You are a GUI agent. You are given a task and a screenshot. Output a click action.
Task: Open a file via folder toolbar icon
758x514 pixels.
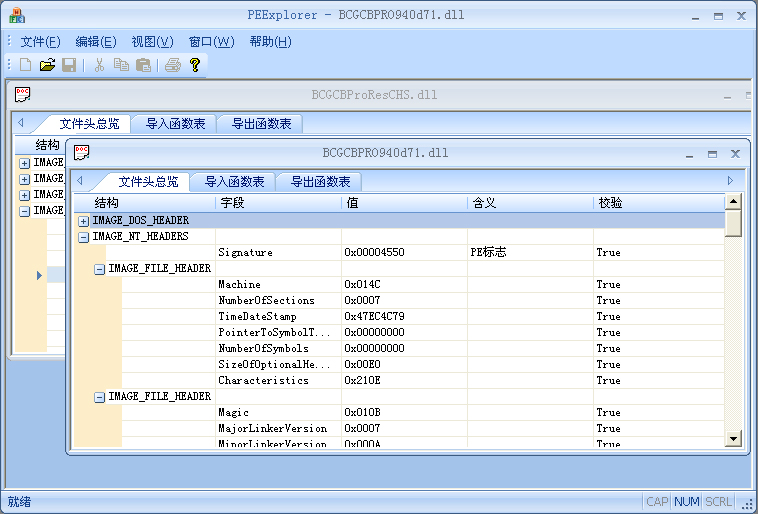point(47,65)
